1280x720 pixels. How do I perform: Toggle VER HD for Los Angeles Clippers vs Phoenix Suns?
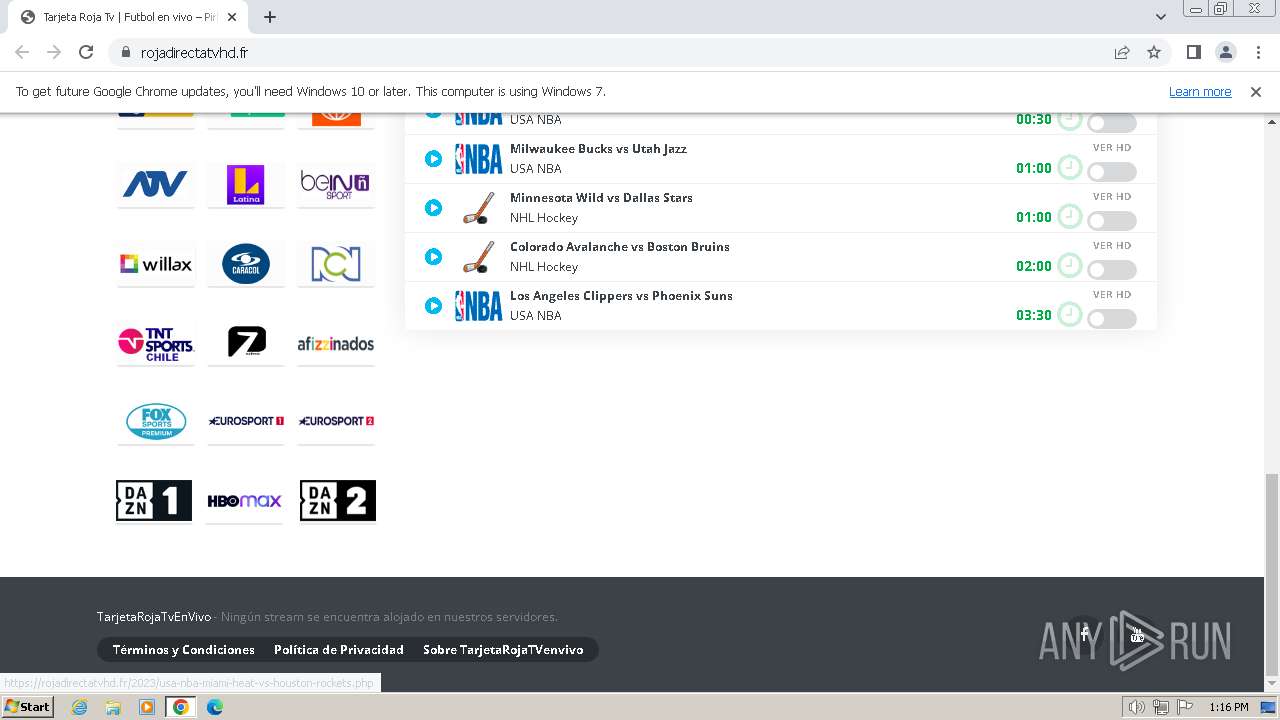[1112, 319]
